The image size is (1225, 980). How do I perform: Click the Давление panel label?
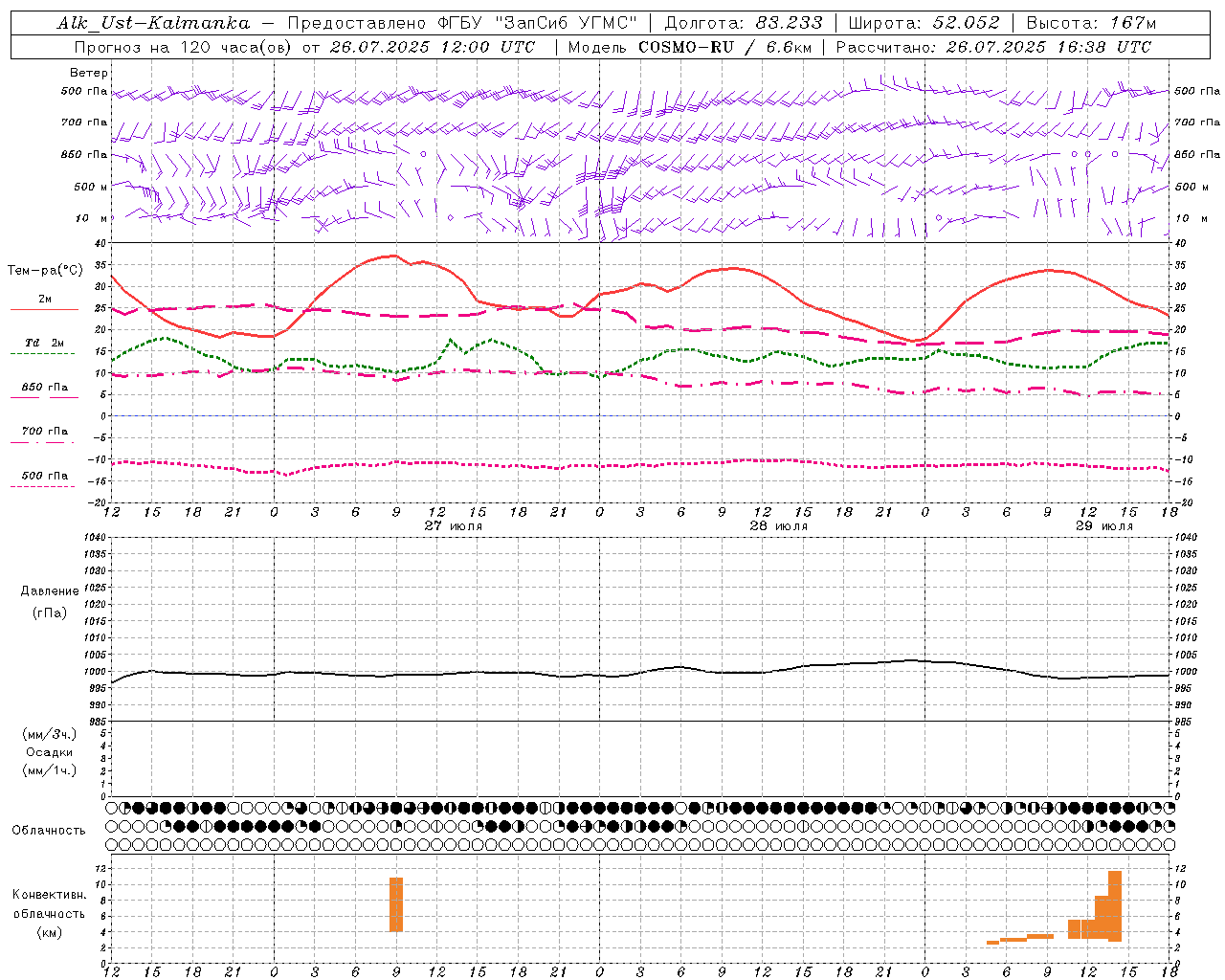tap(50, 591)
